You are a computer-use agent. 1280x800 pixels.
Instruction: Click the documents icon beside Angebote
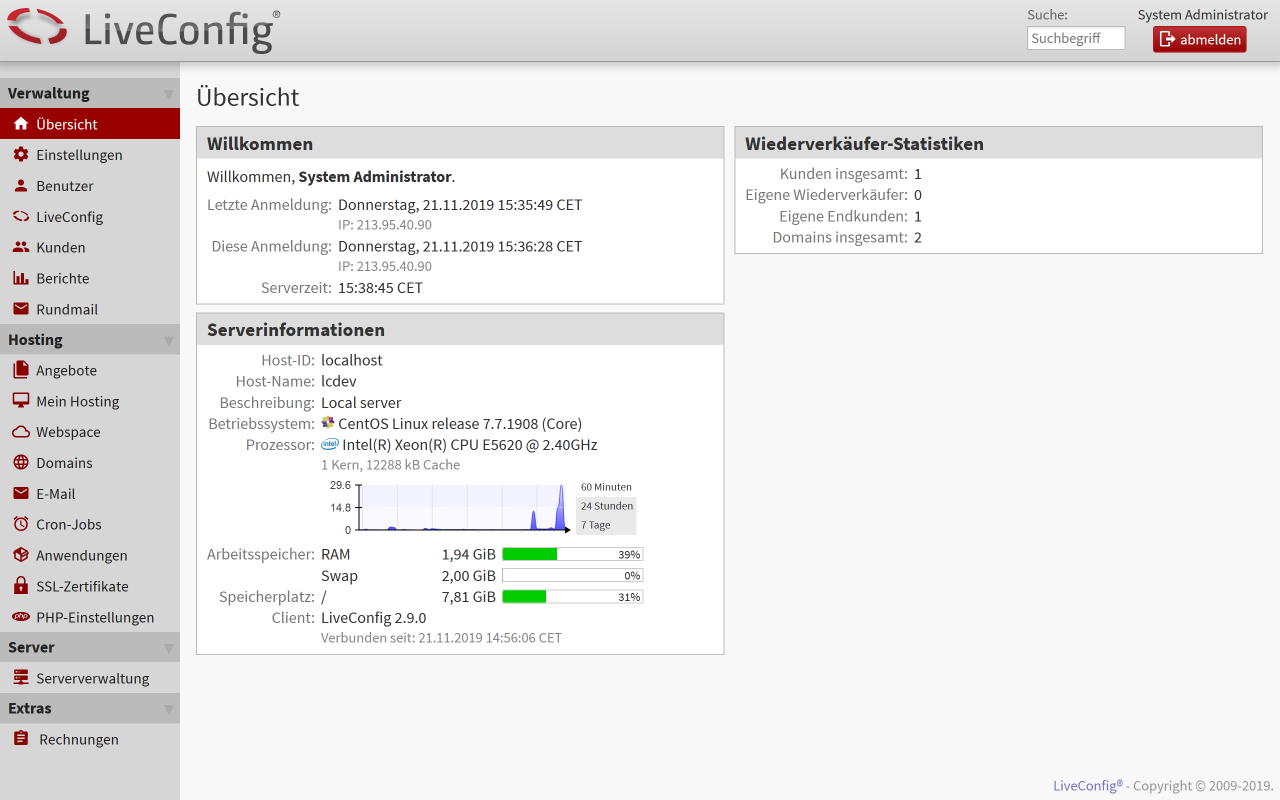tap(20, 370)
